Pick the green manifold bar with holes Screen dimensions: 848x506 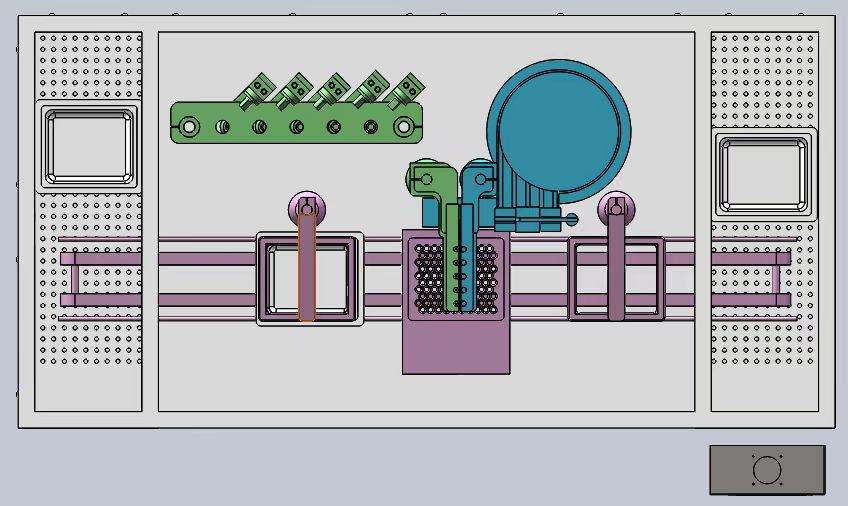(x=296, y=123)
